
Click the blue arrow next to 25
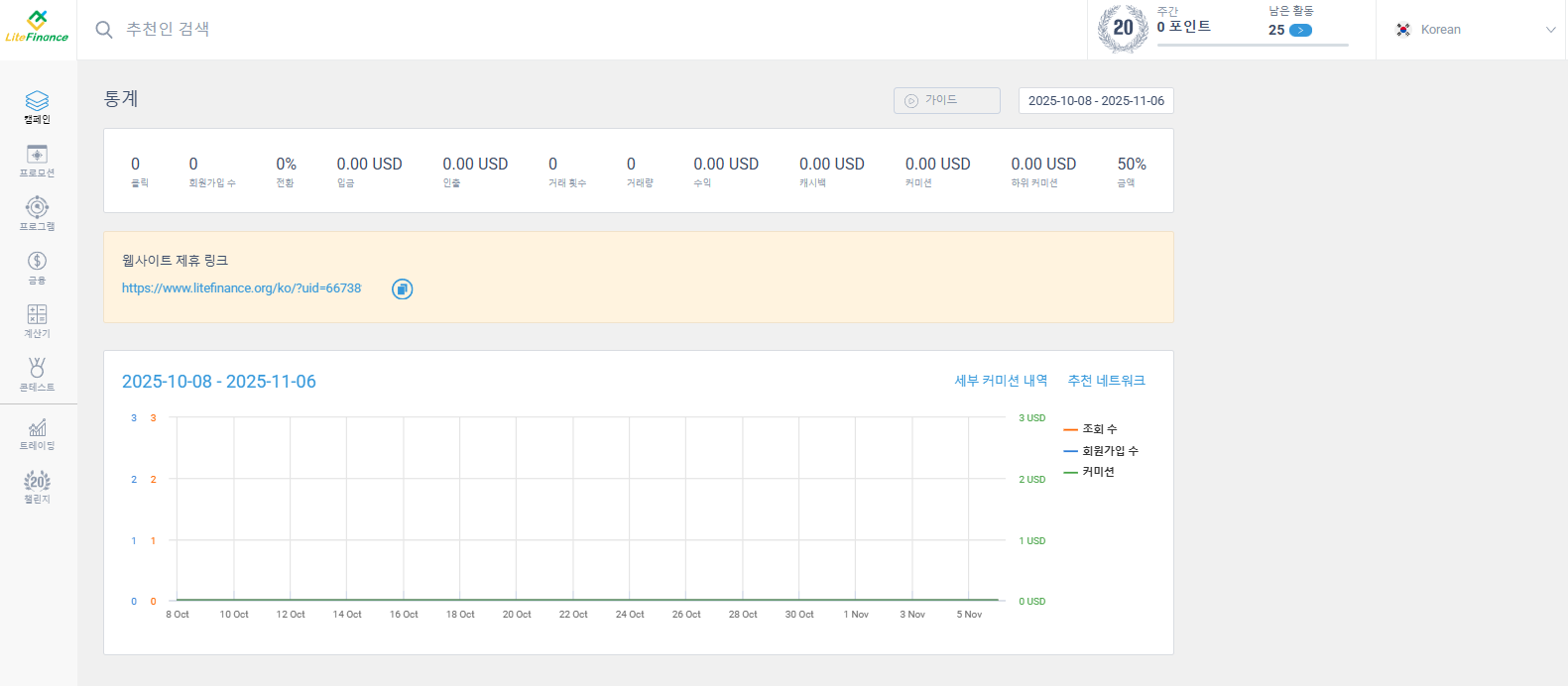pyautogui.click(x=1301, y=30)
